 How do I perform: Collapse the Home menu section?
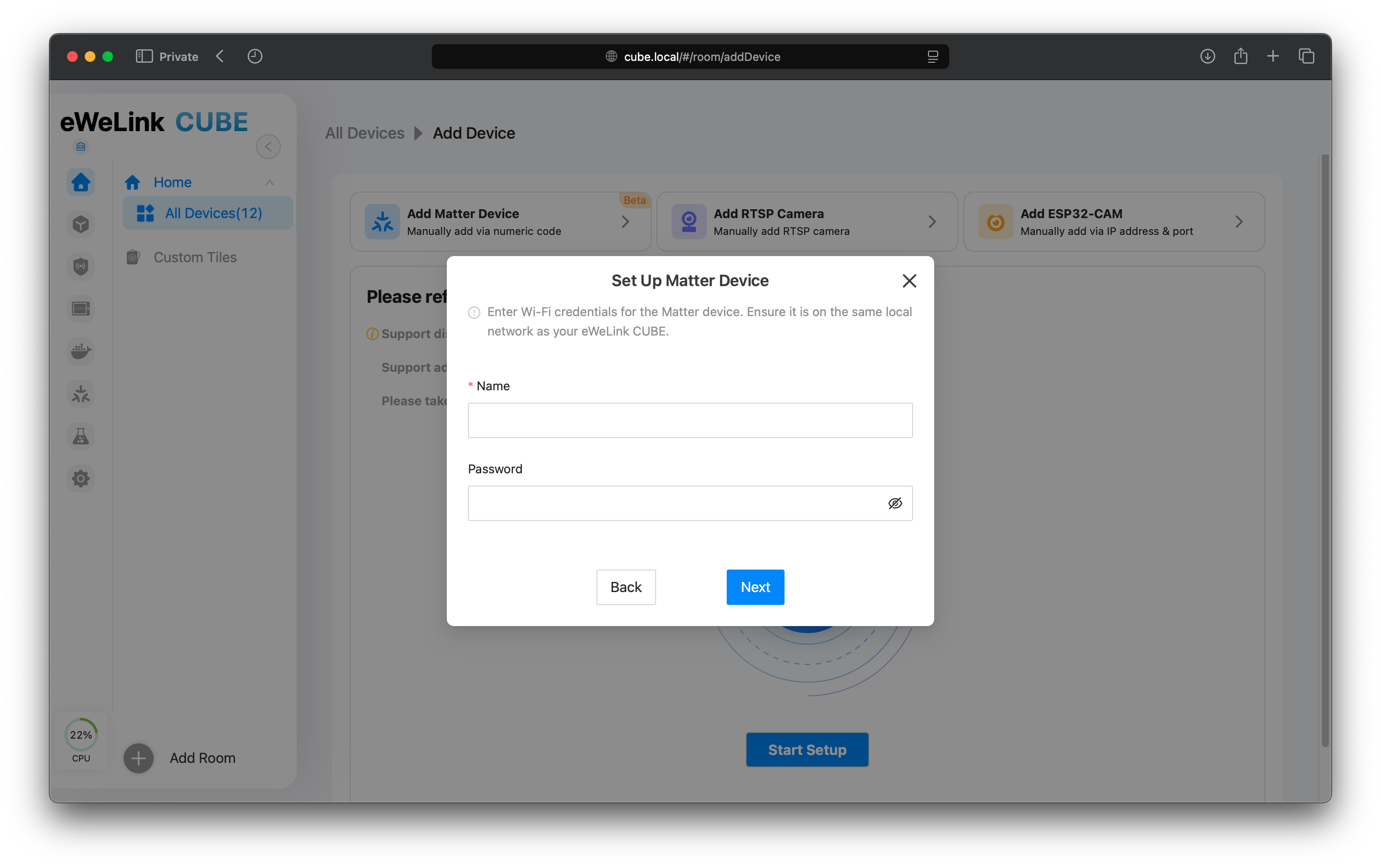click(x=270, y=182)
